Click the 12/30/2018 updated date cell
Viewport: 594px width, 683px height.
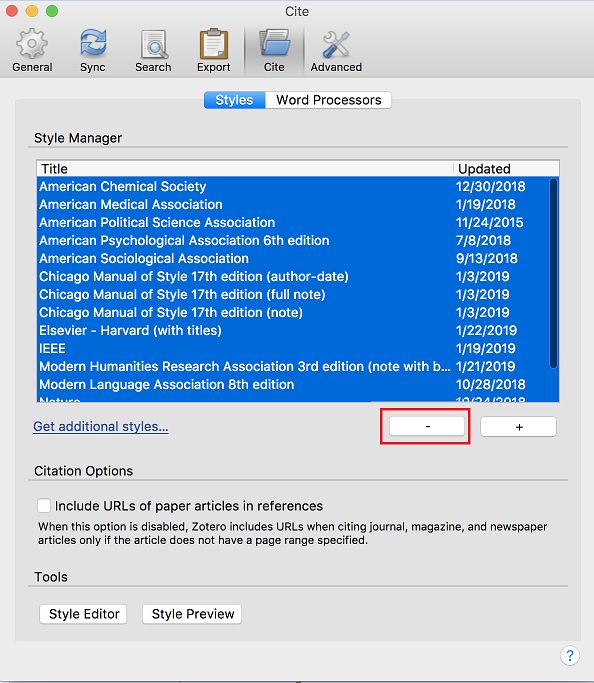tap(490, 186)
